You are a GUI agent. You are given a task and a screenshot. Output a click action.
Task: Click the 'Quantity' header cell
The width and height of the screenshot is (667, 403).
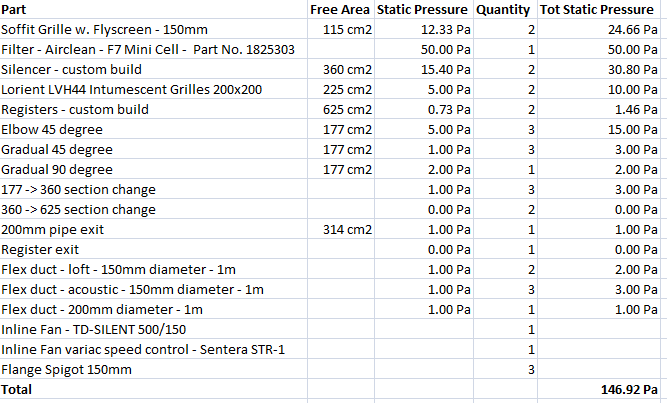pyautogui.click(x=503, y=9)
